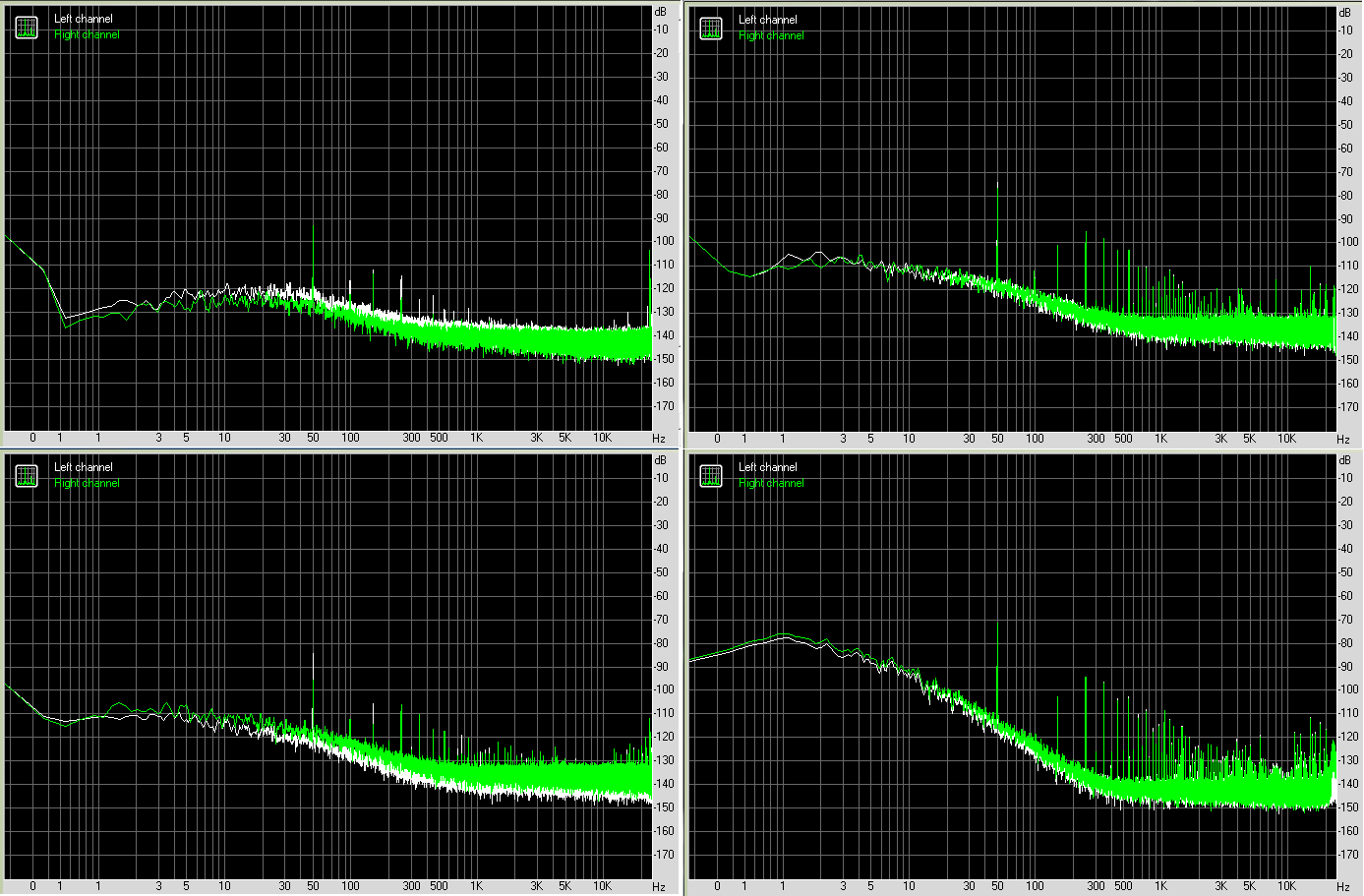Select 'Right channel' legend in bottom-left graph

pyautogui.click(x=87, y=483)
